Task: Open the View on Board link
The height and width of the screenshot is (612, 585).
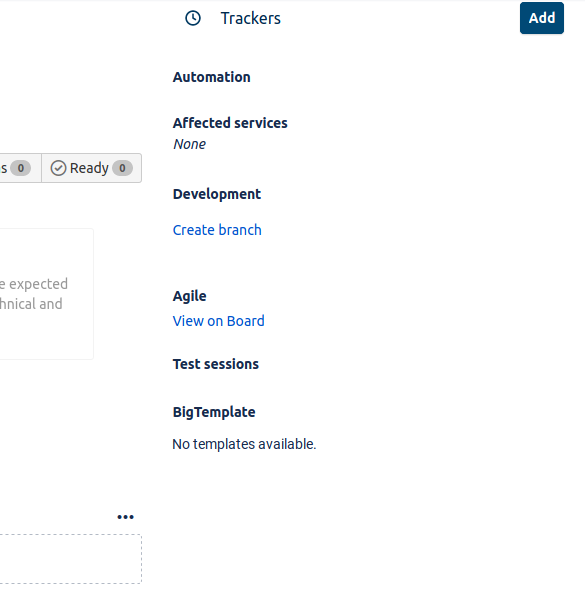Action: [219, 321]
